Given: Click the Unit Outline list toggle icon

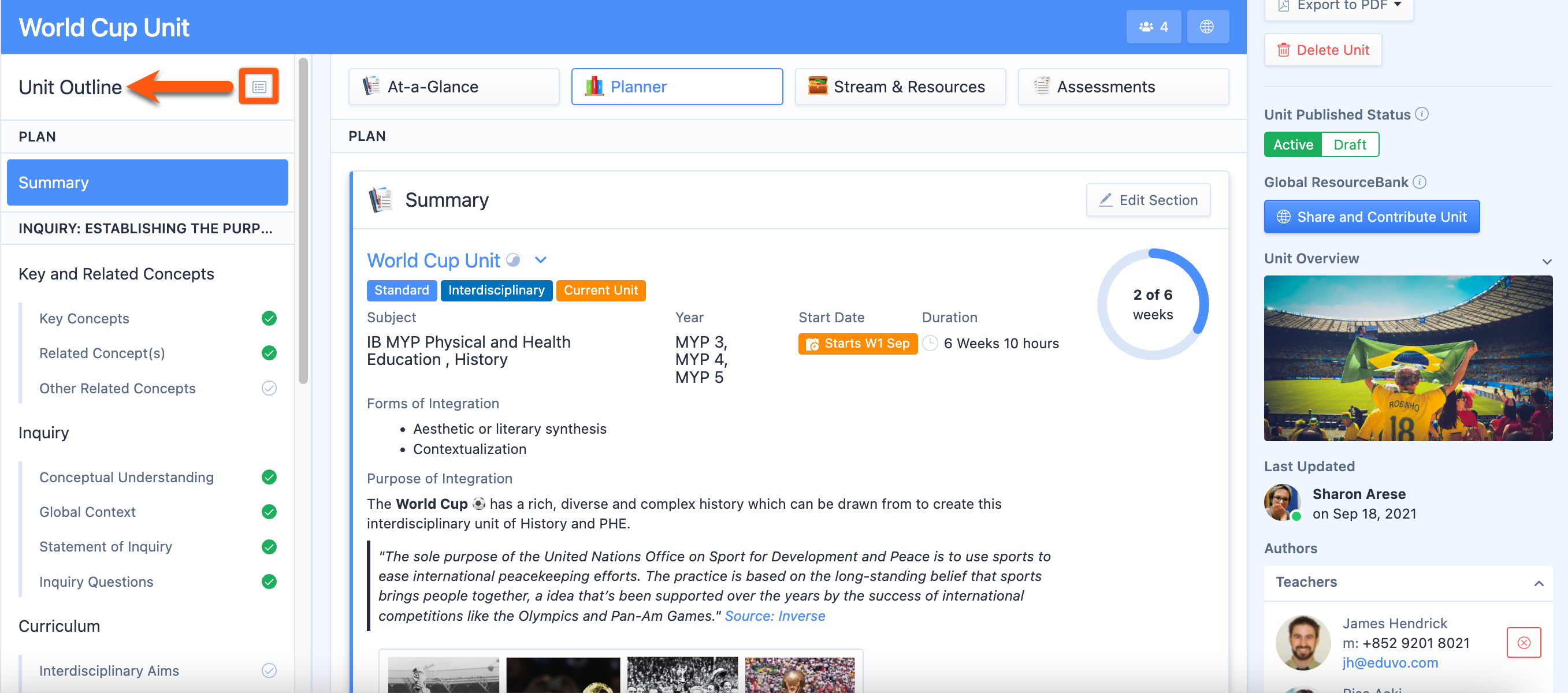Looking at the screenshot, I should click(x=259, y=87).
